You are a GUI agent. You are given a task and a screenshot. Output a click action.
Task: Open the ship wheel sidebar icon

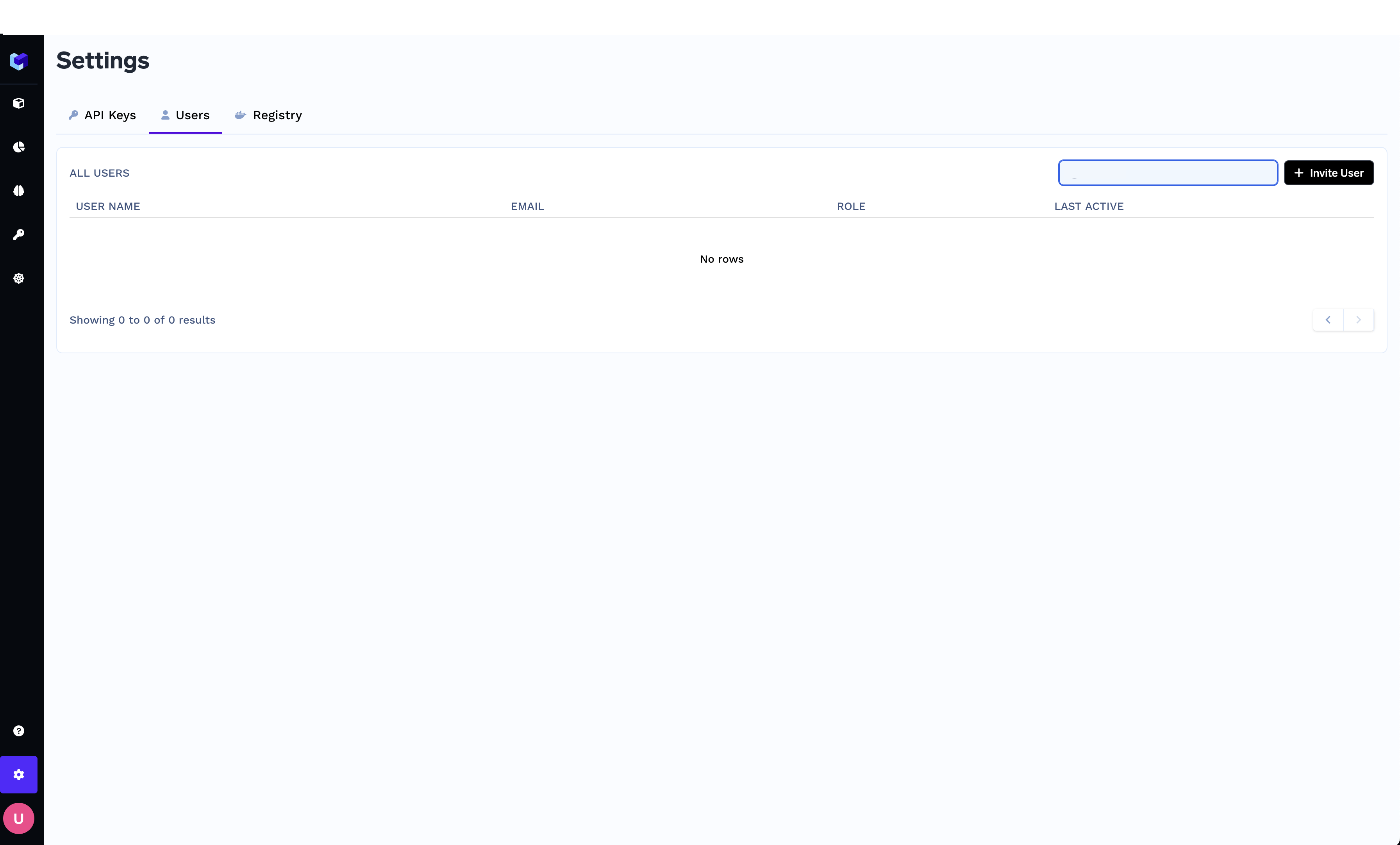tap(19, 278)
